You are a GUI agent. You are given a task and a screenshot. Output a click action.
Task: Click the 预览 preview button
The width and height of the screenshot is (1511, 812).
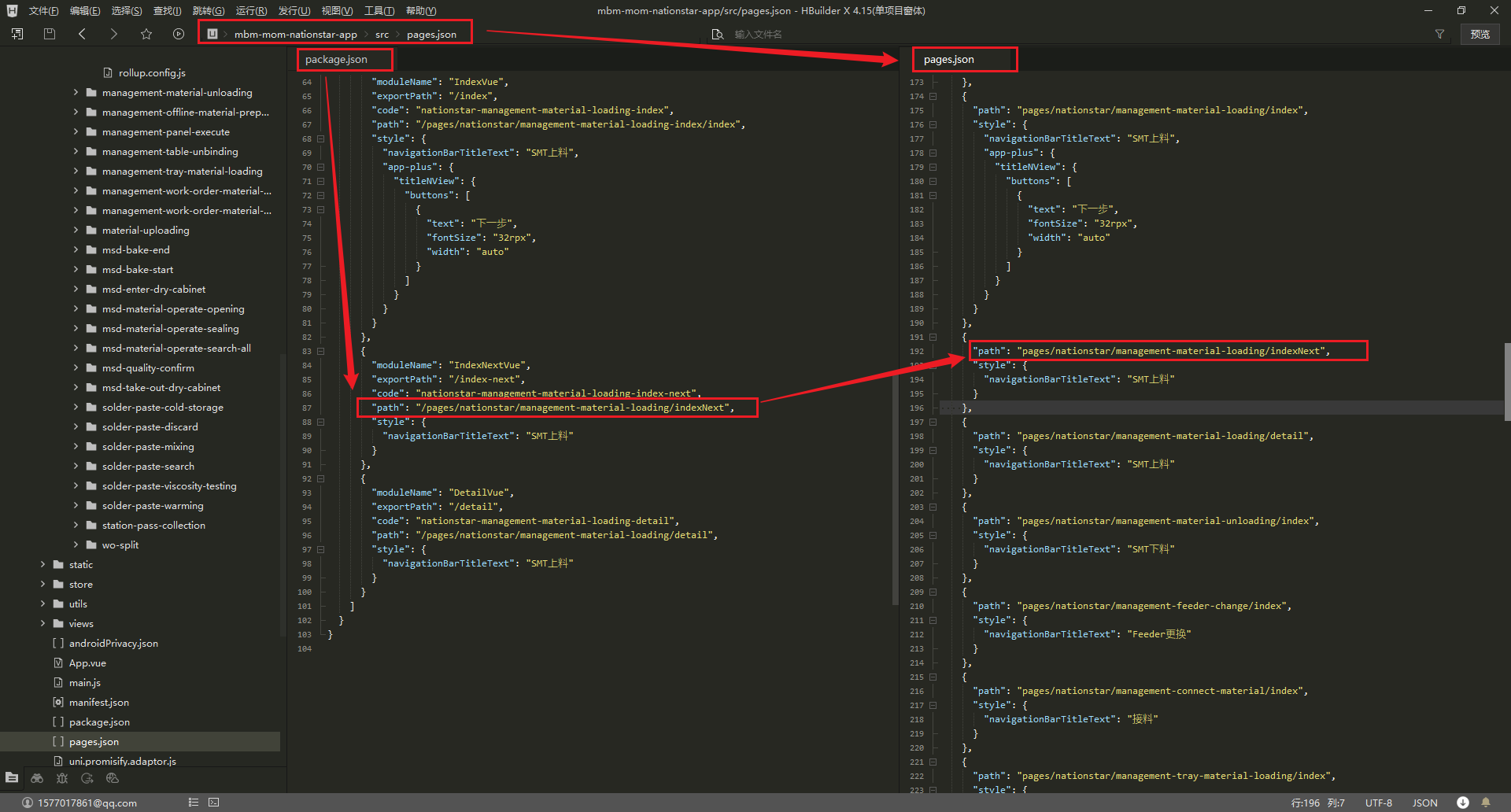point(1480,34)
